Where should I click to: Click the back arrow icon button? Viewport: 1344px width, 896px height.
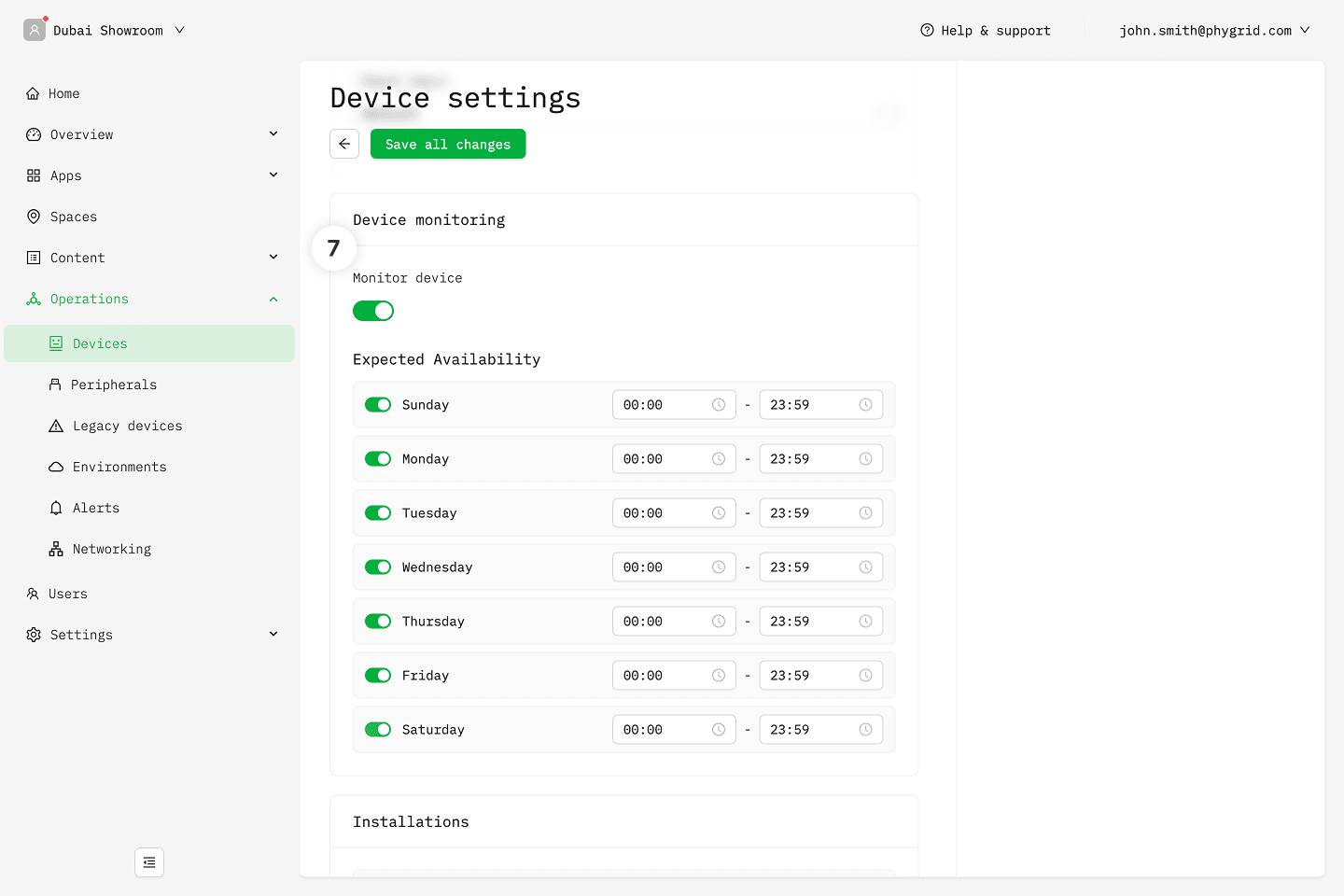[344, 144]
